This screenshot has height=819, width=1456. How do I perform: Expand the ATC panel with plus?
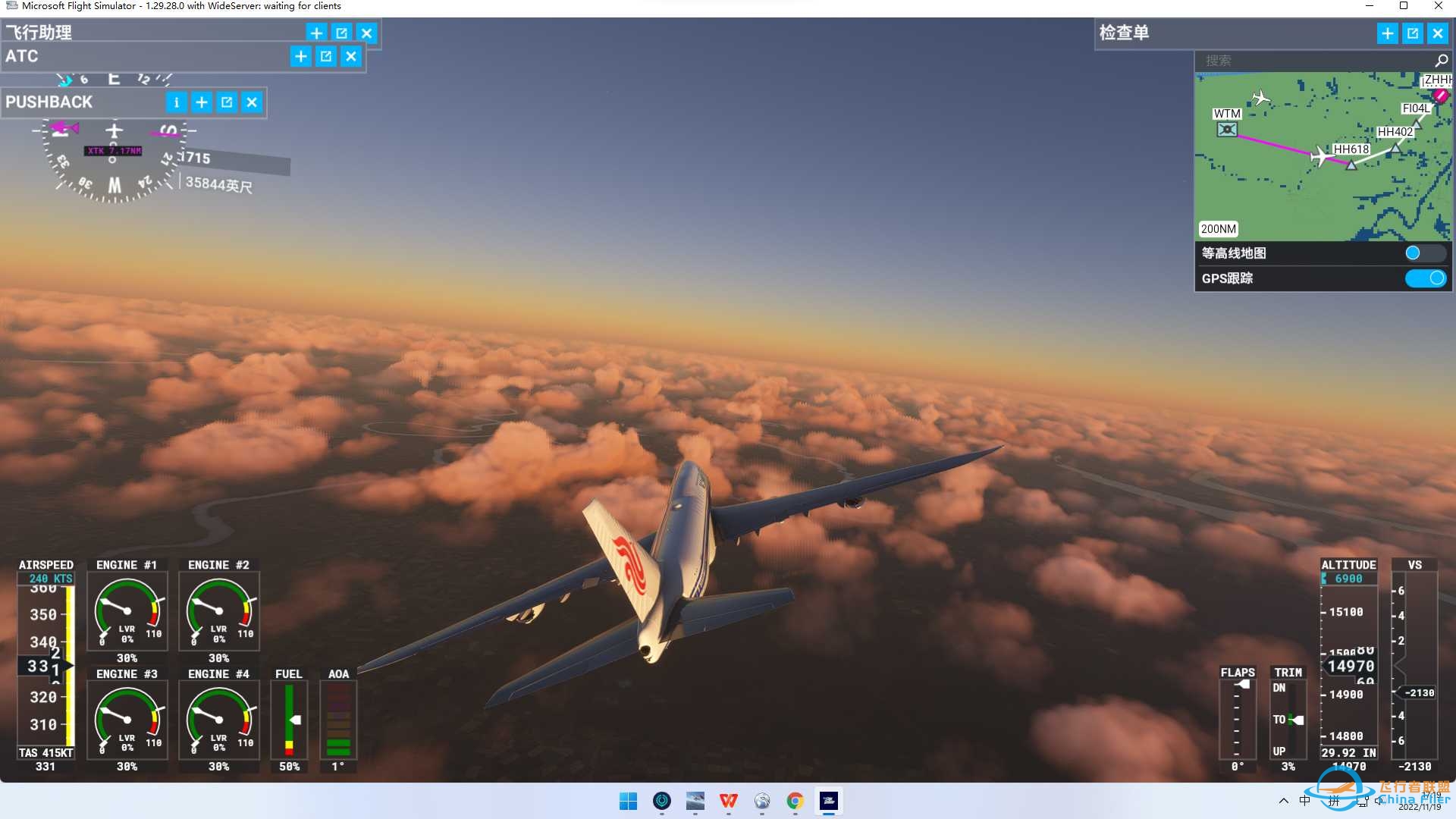(300, 56)
